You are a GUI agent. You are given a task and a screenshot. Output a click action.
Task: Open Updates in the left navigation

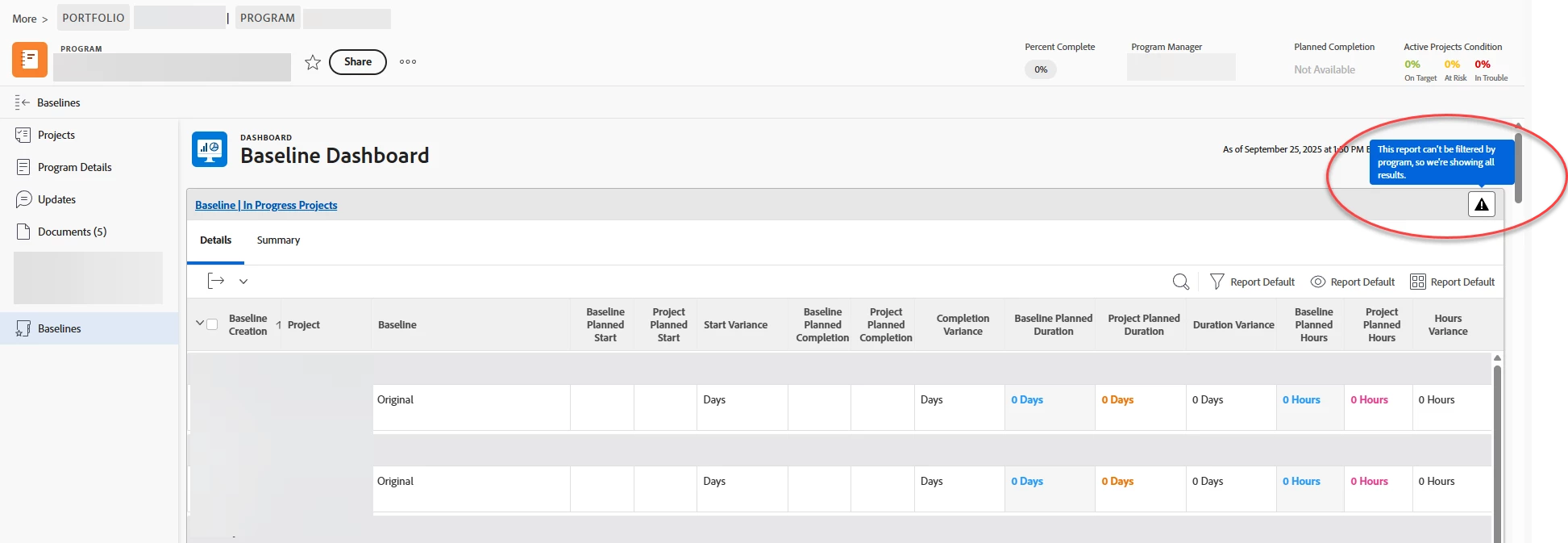[56, 199]
